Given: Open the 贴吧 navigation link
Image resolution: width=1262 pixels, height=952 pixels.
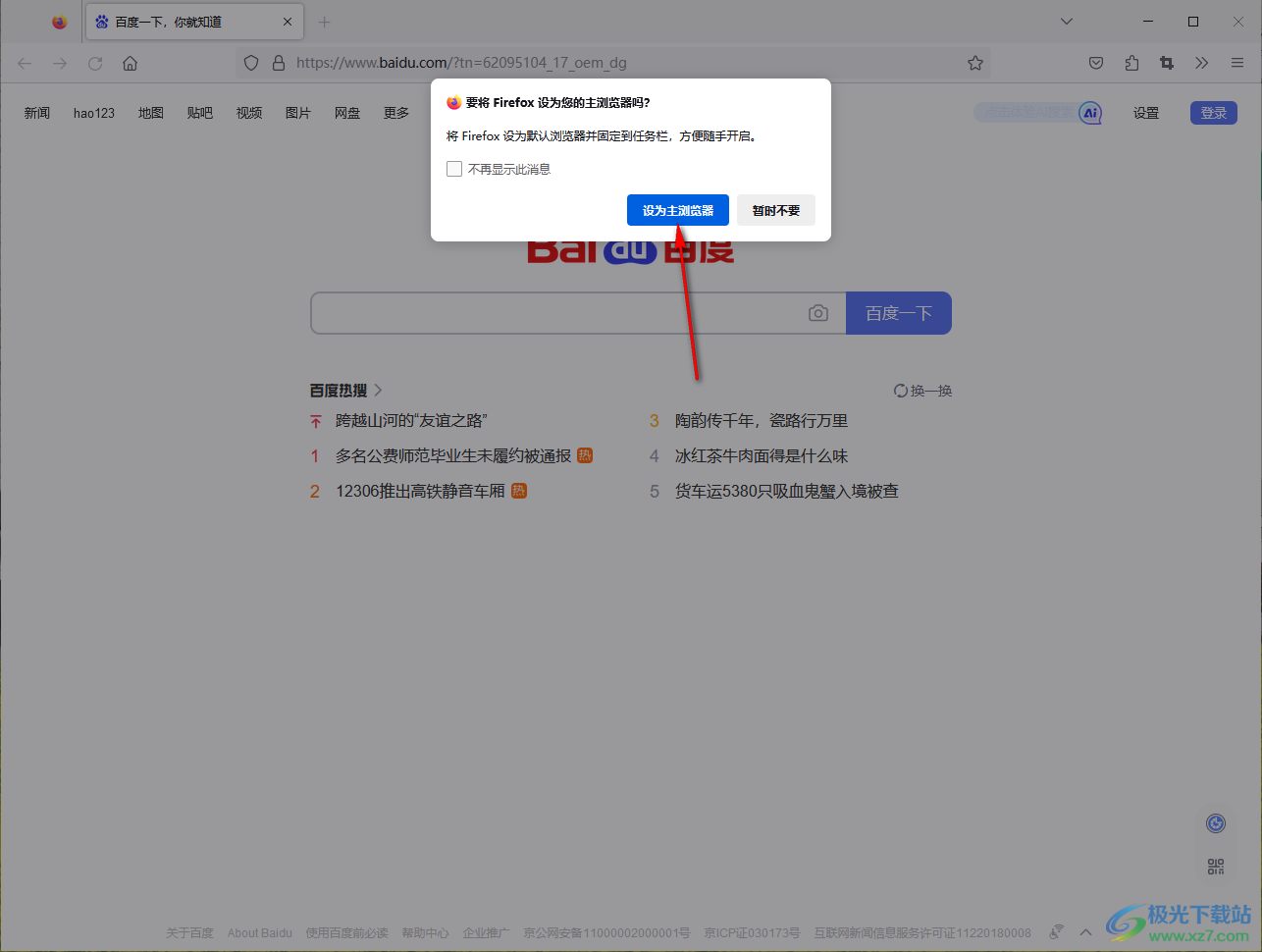Looking at the screenshot, I should point(200,113).
